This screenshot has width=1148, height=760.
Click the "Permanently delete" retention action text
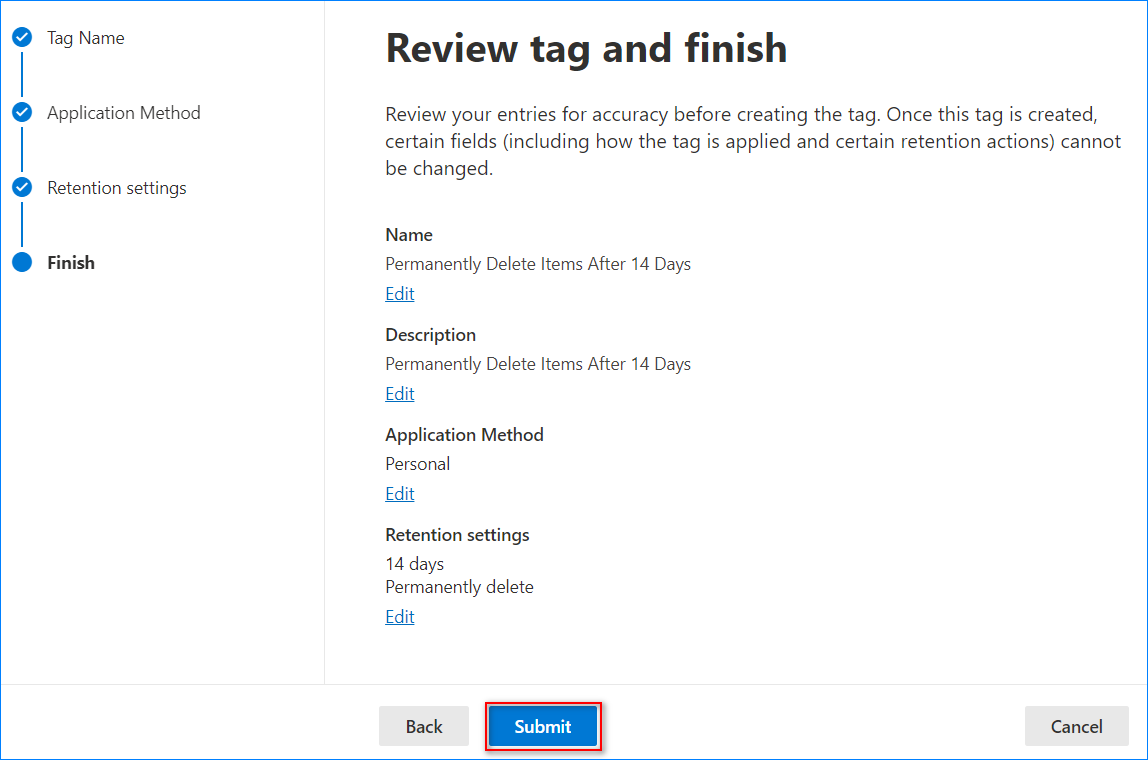click(x=460, y=587)
